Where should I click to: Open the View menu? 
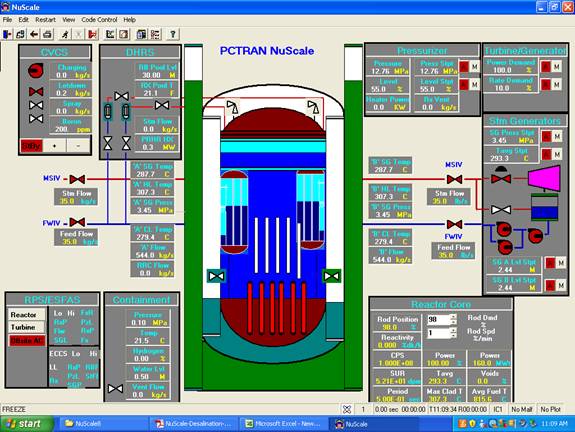coord(69,19)
